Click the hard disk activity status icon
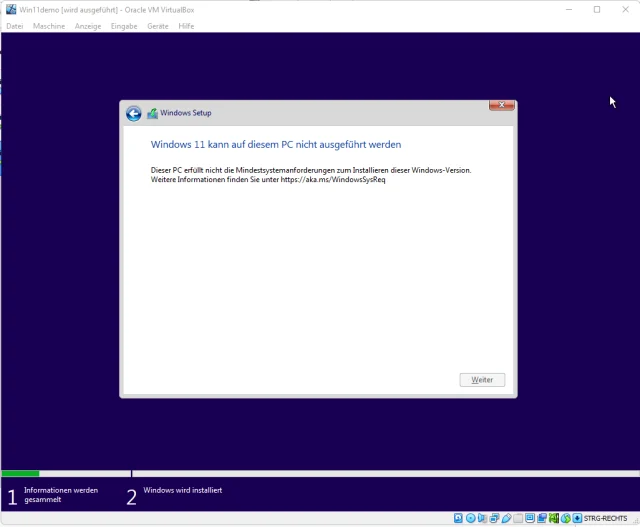 (x=458, y=518)
